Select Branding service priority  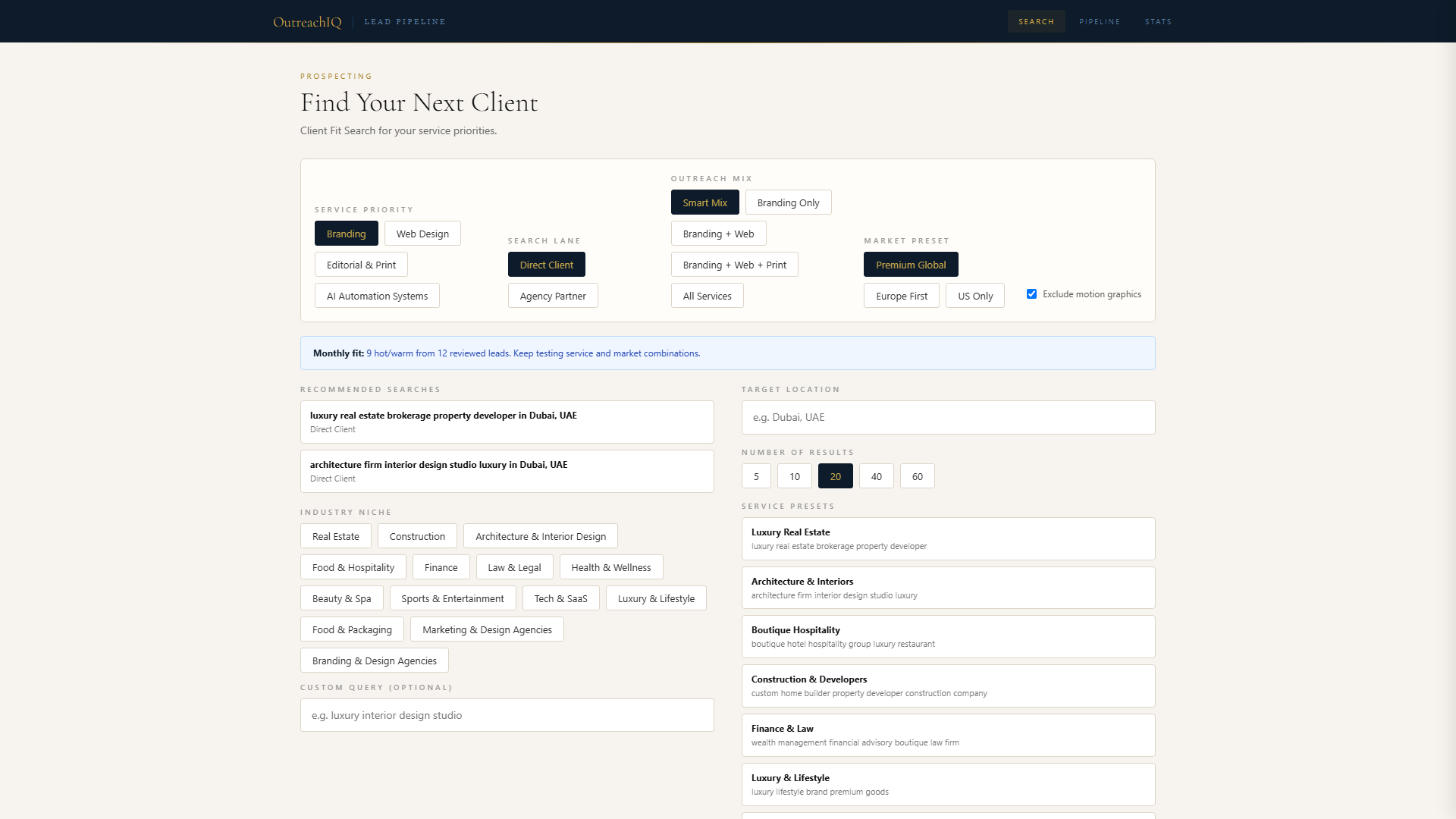(x=346, y=234)
